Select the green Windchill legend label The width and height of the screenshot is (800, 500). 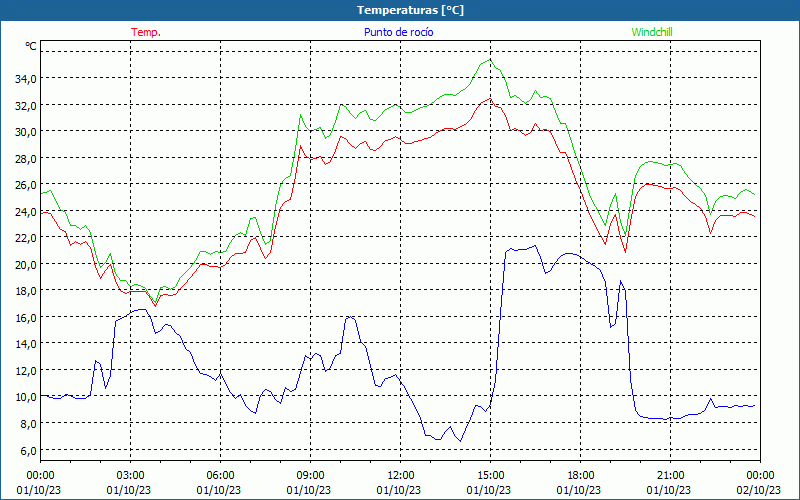(652, 32)
